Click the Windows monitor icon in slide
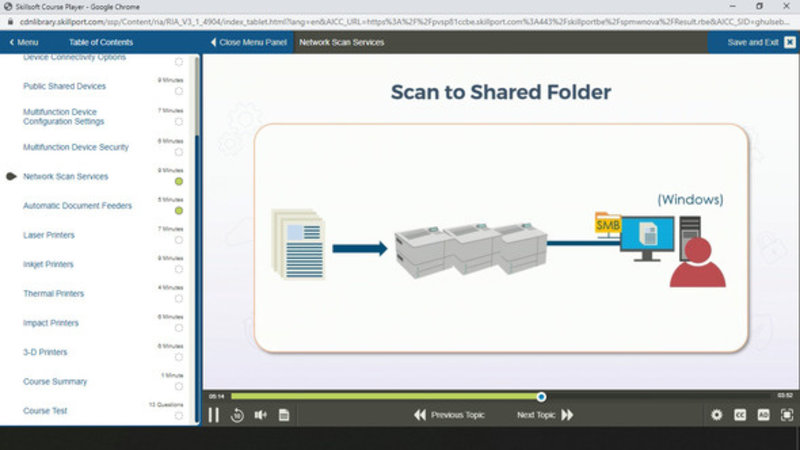800x450 pixels. pyautogui.click(x=647, y=238)
